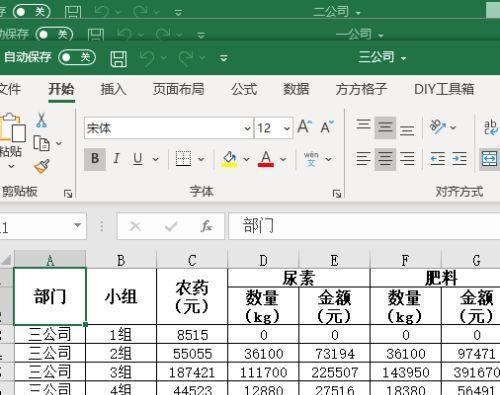
Task: Open the Name Box dropdown arrow
Action: (77, 226)
